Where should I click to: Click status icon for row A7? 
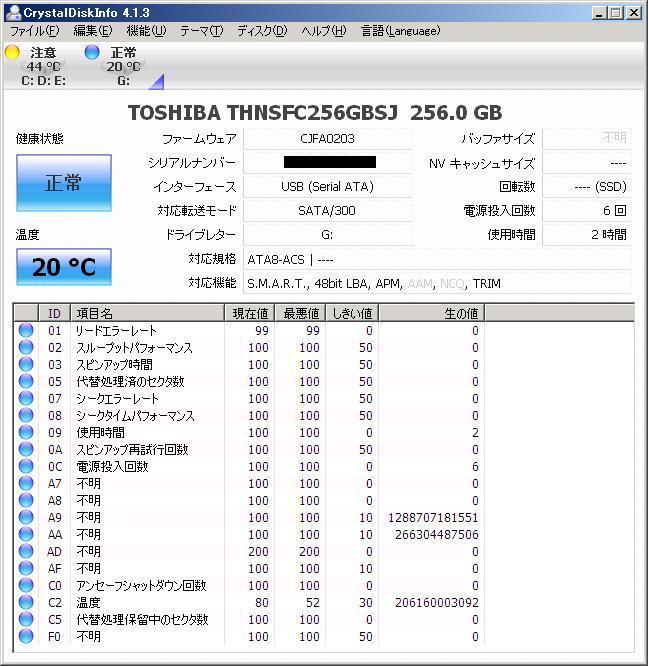coord(26,483)
